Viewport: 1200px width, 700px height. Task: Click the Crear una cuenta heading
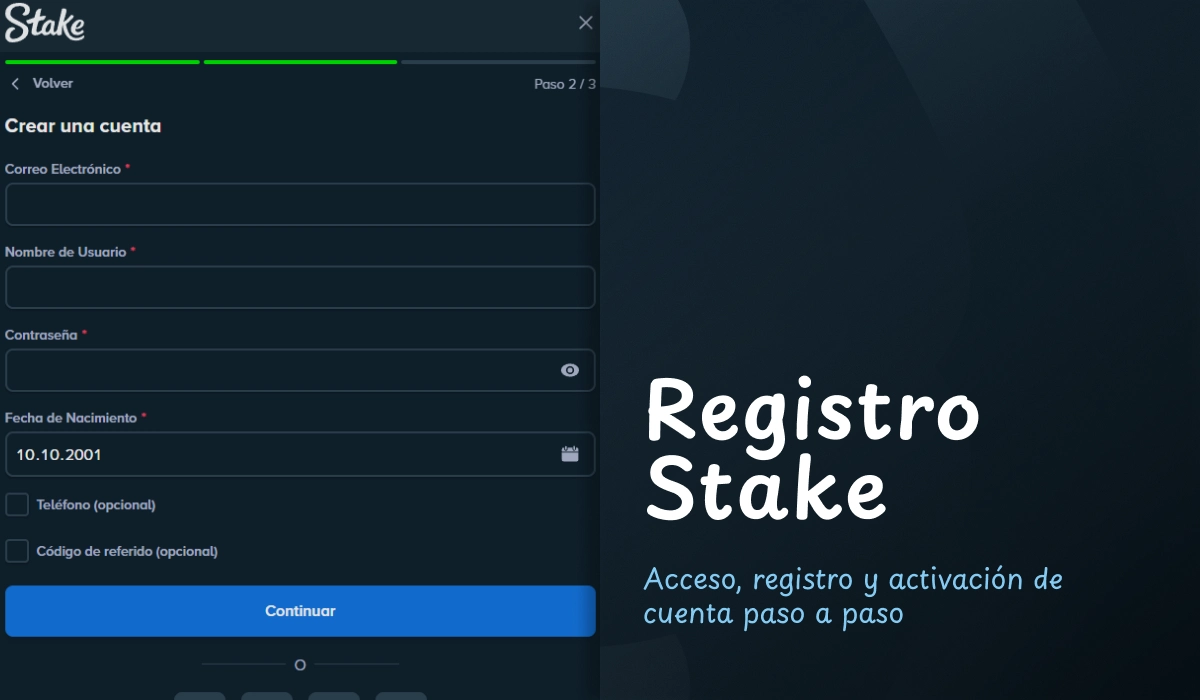(83, 126)
